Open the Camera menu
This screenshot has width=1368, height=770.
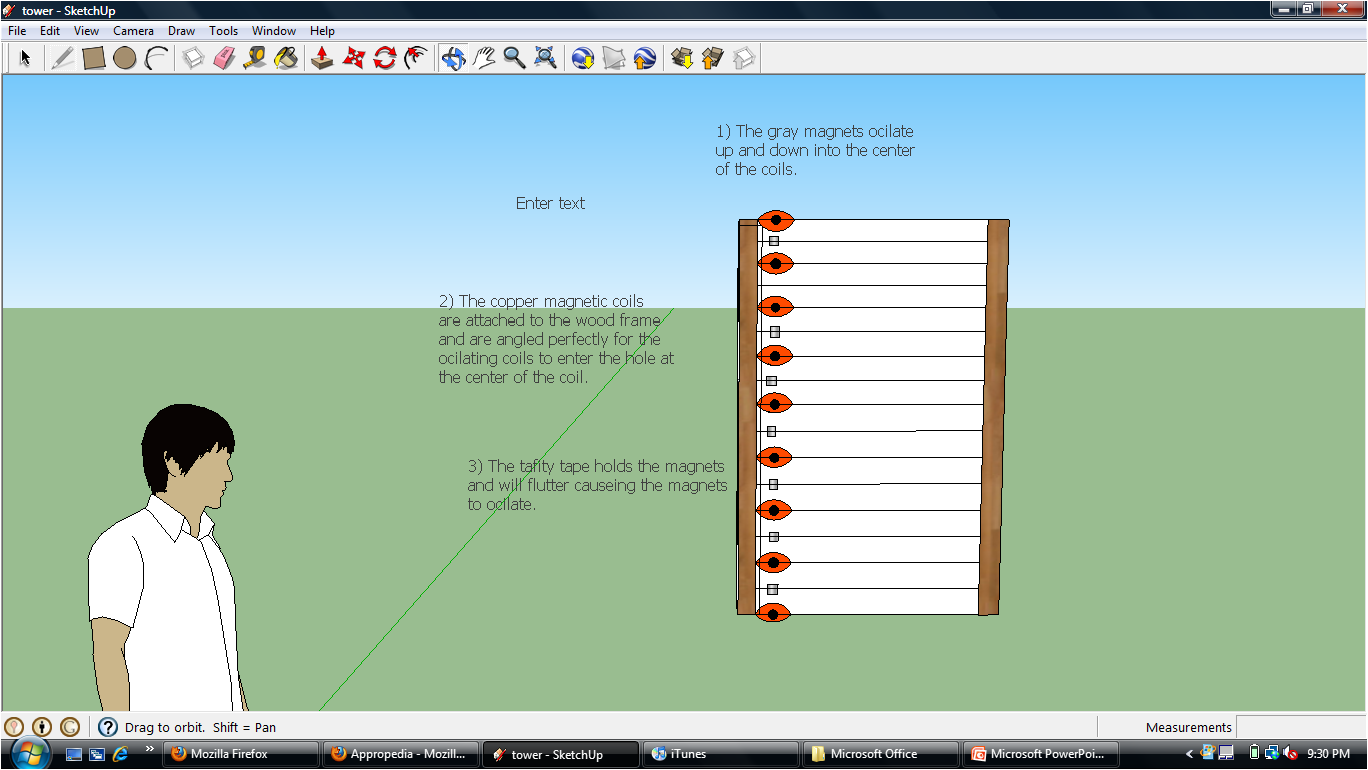tap(133, 31)
